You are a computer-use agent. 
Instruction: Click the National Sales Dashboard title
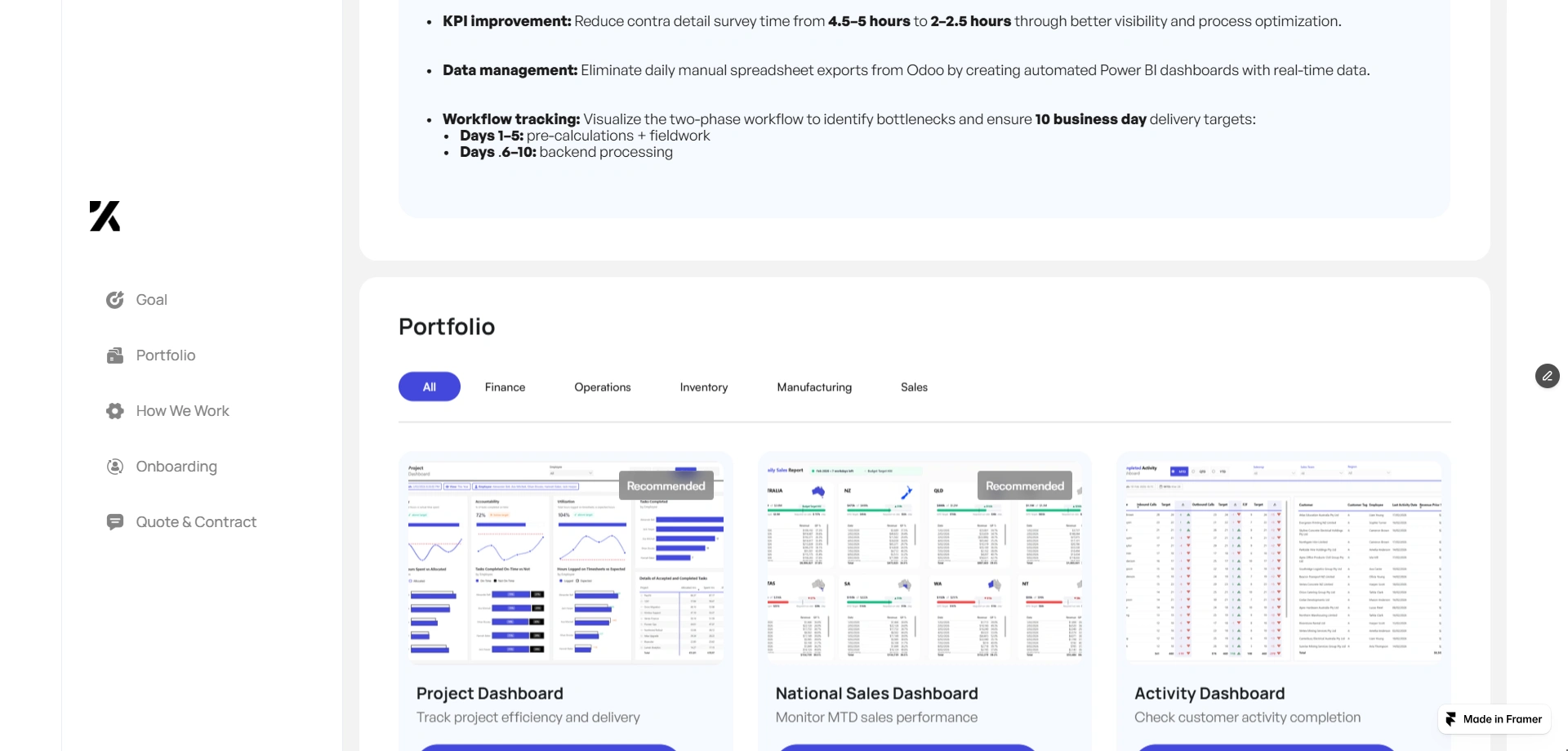(x=876, y=694)
